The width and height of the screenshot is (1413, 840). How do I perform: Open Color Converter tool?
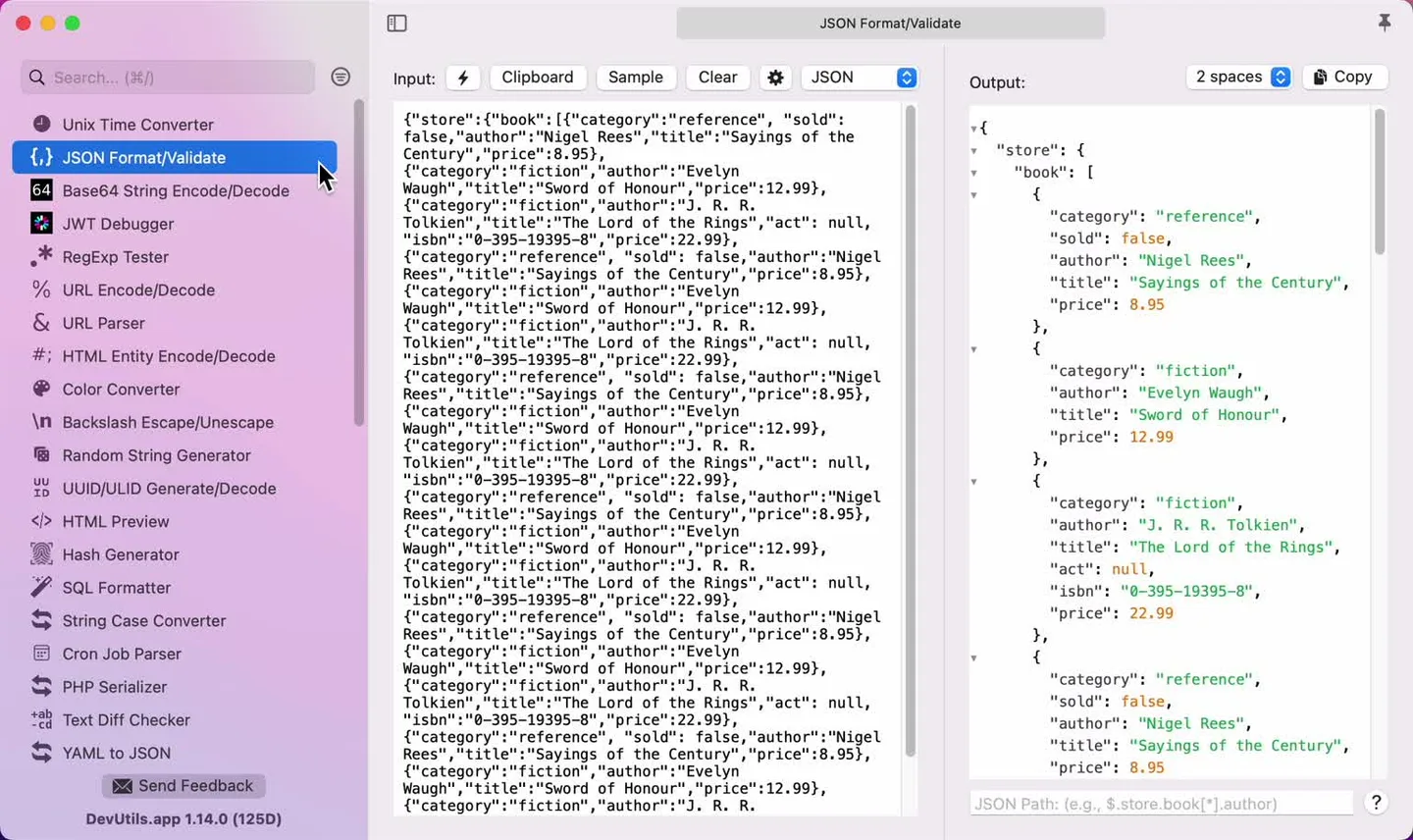tap(175, 390)
